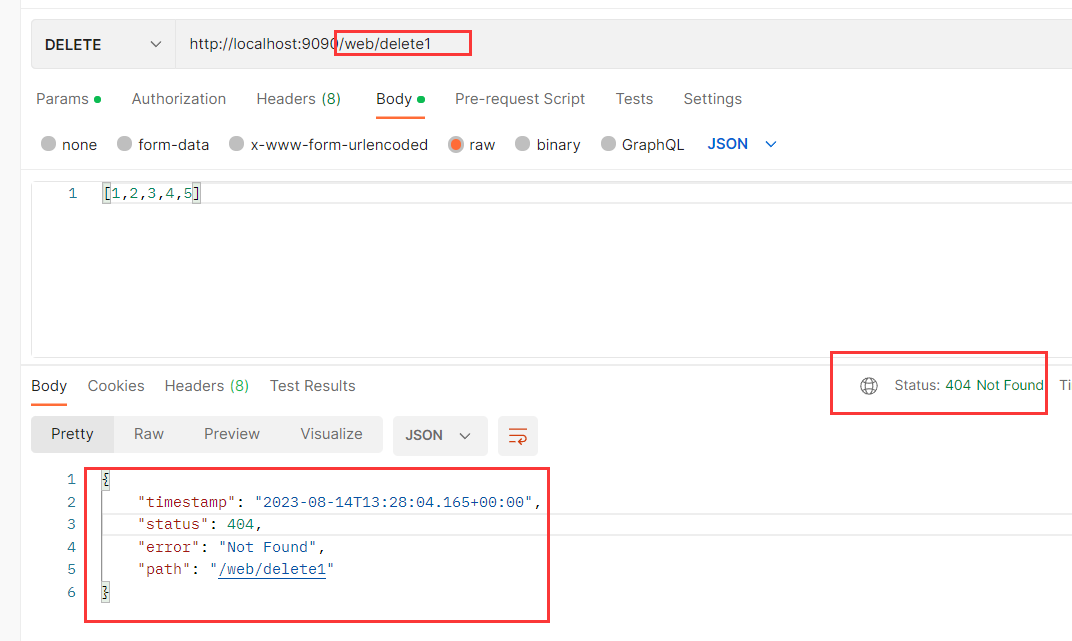The height and width of the screenshot is (641, 1072).
Task: Click the "Not Found" error value
Action: 267,547
